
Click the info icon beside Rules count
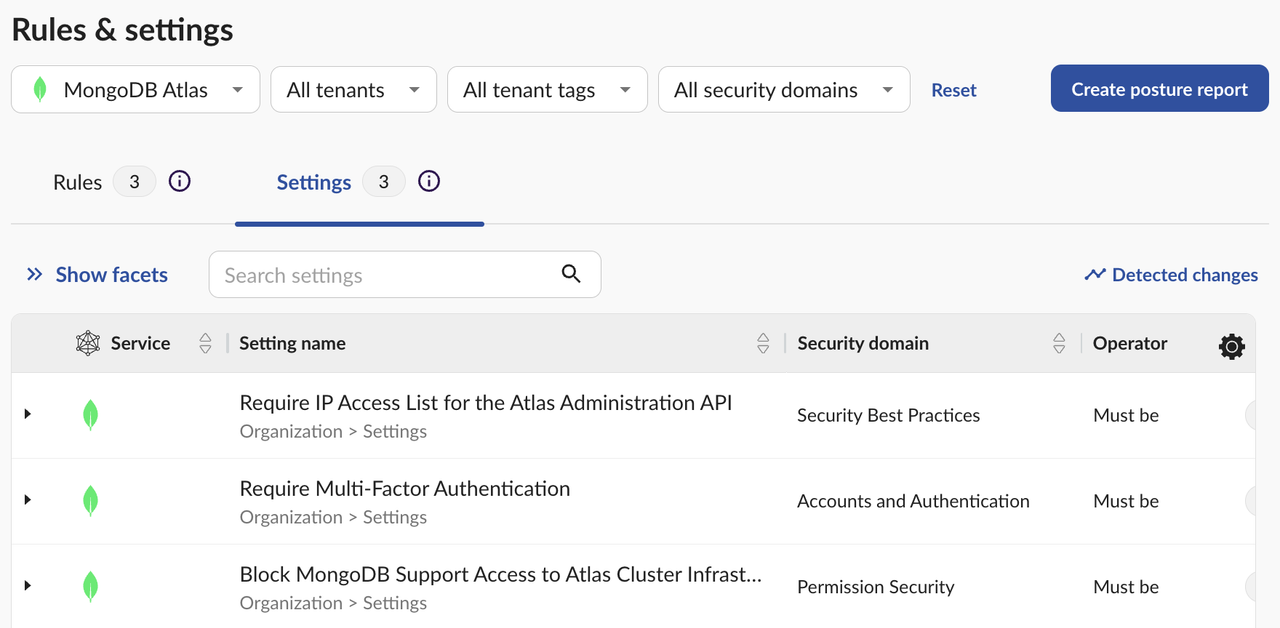click(179, 182)
